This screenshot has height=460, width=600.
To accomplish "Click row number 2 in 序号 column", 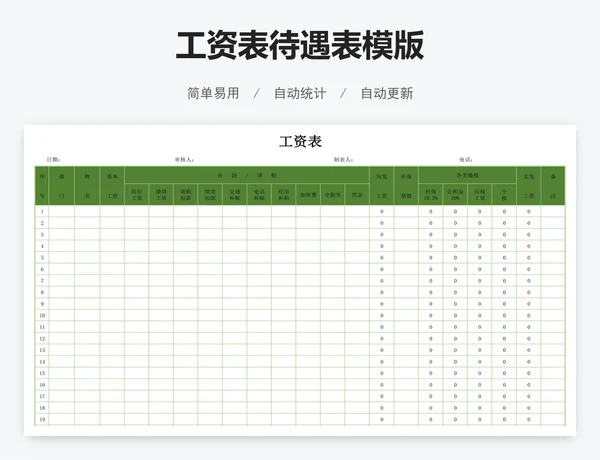I will coord(42,223).
